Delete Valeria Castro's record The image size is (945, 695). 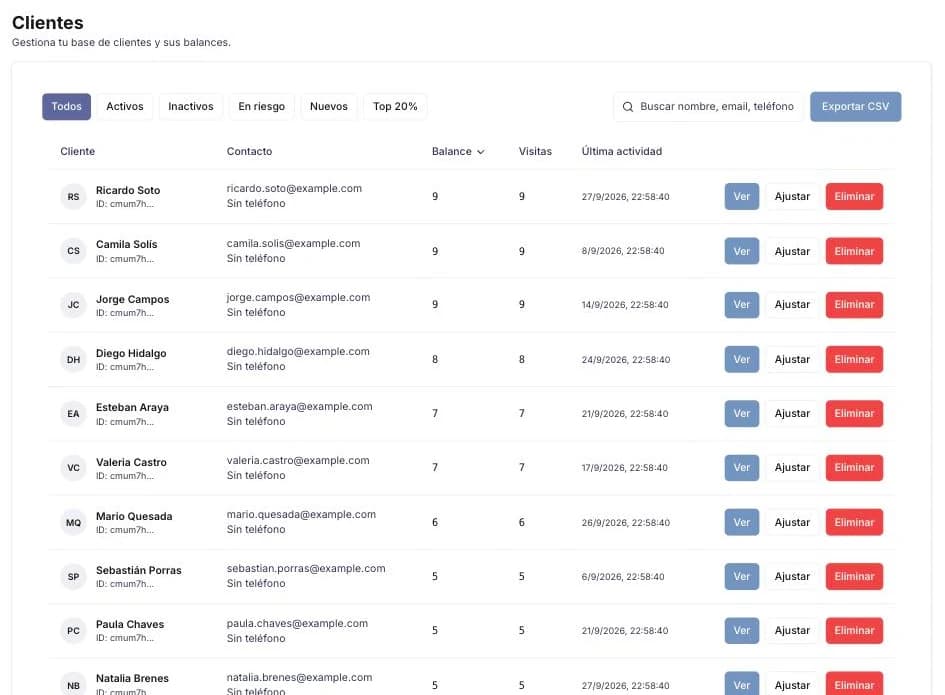pos(854,468)
